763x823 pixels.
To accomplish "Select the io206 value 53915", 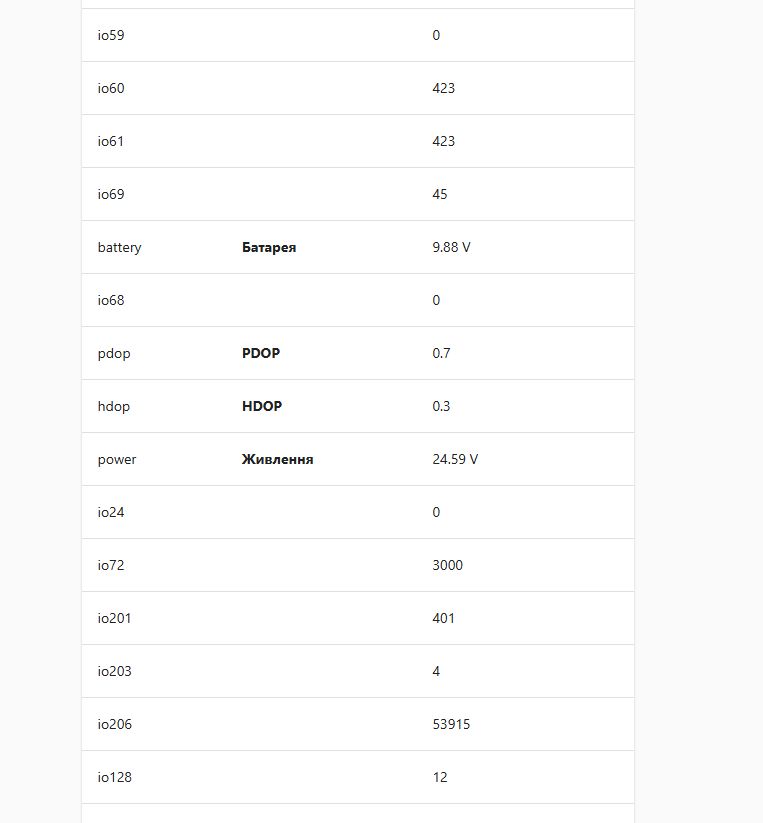I will coord(451,724).
